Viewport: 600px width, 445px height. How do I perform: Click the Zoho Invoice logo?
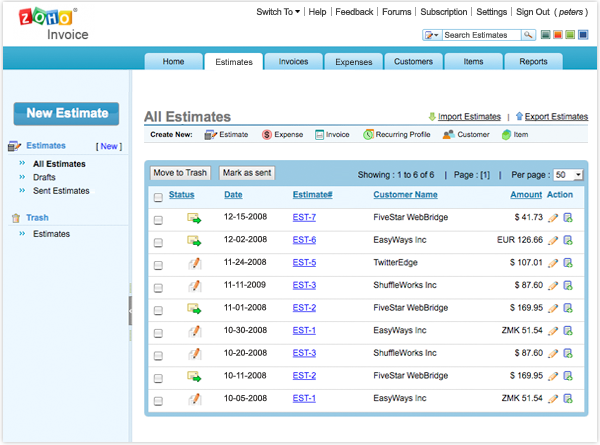coord(54,24)
